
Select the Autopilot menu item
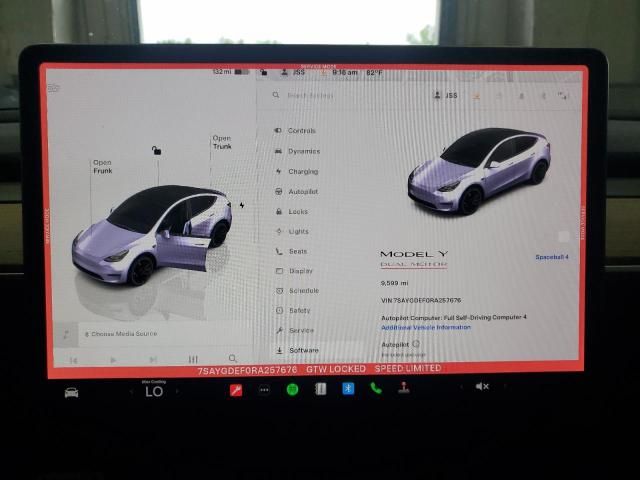[x=302, y=191]
